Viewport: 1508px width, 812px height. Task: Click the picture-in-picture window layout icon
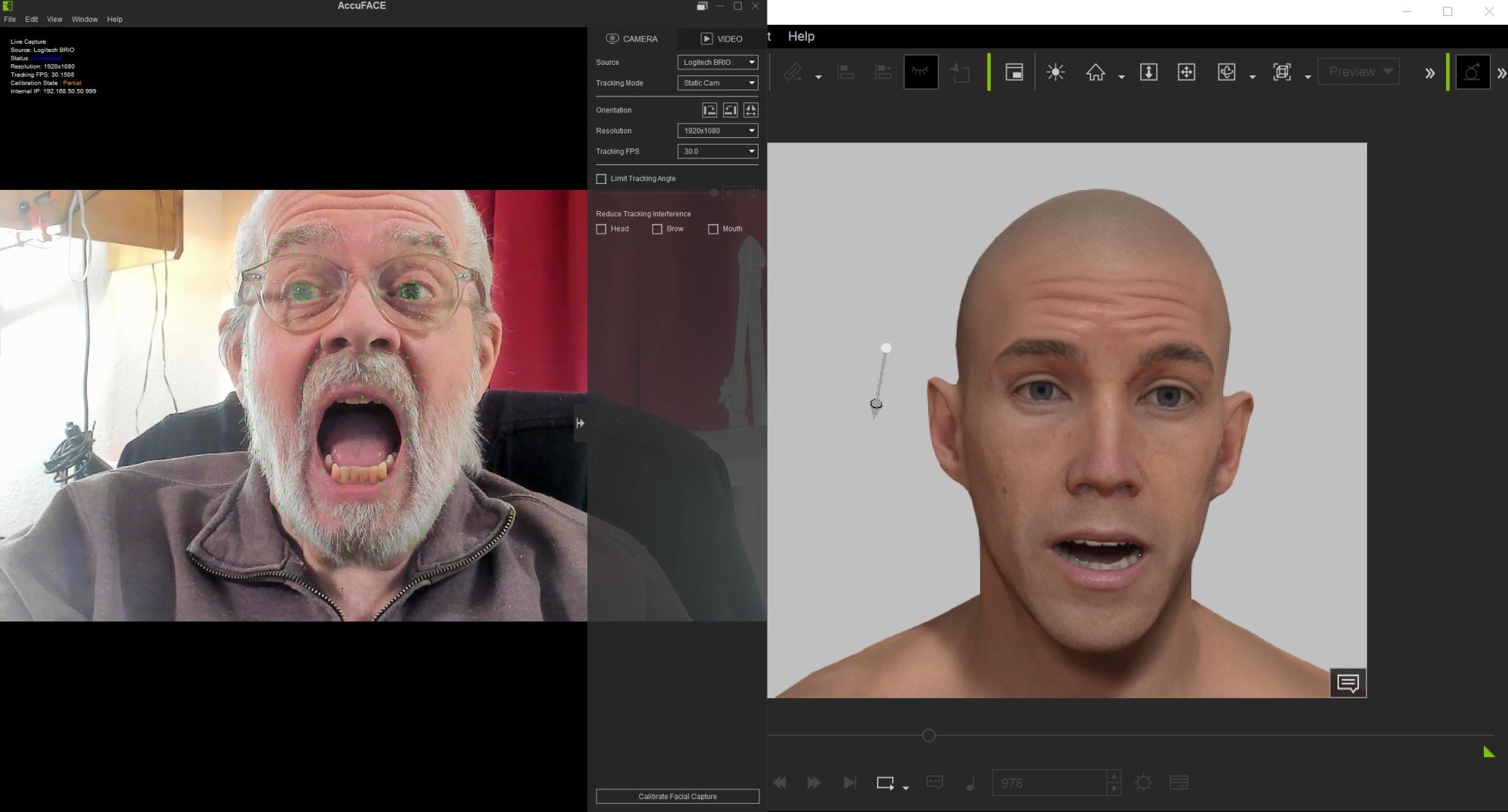point(1014,72)
